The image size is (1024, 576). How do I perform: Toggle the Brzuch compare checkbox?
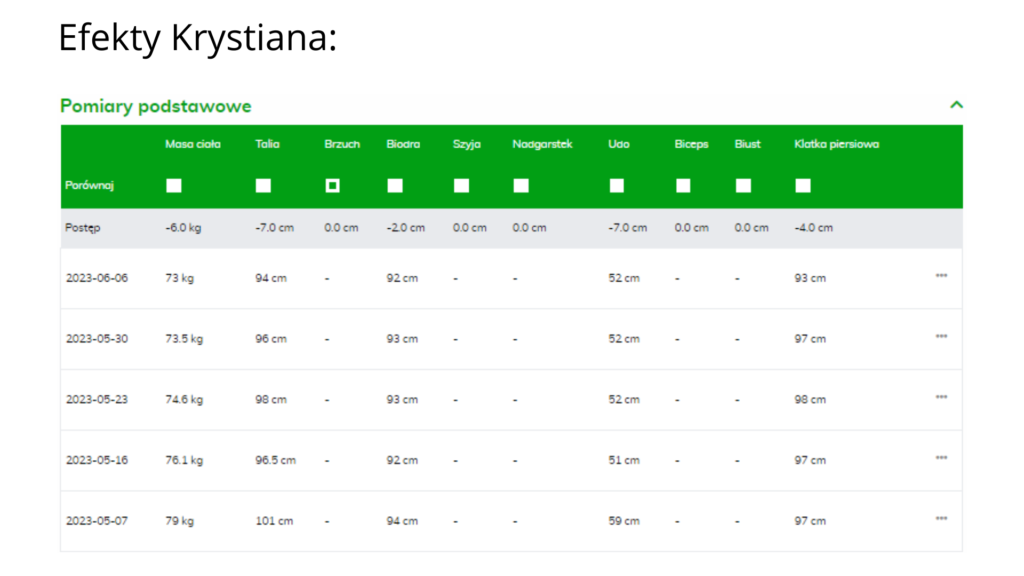333,186
